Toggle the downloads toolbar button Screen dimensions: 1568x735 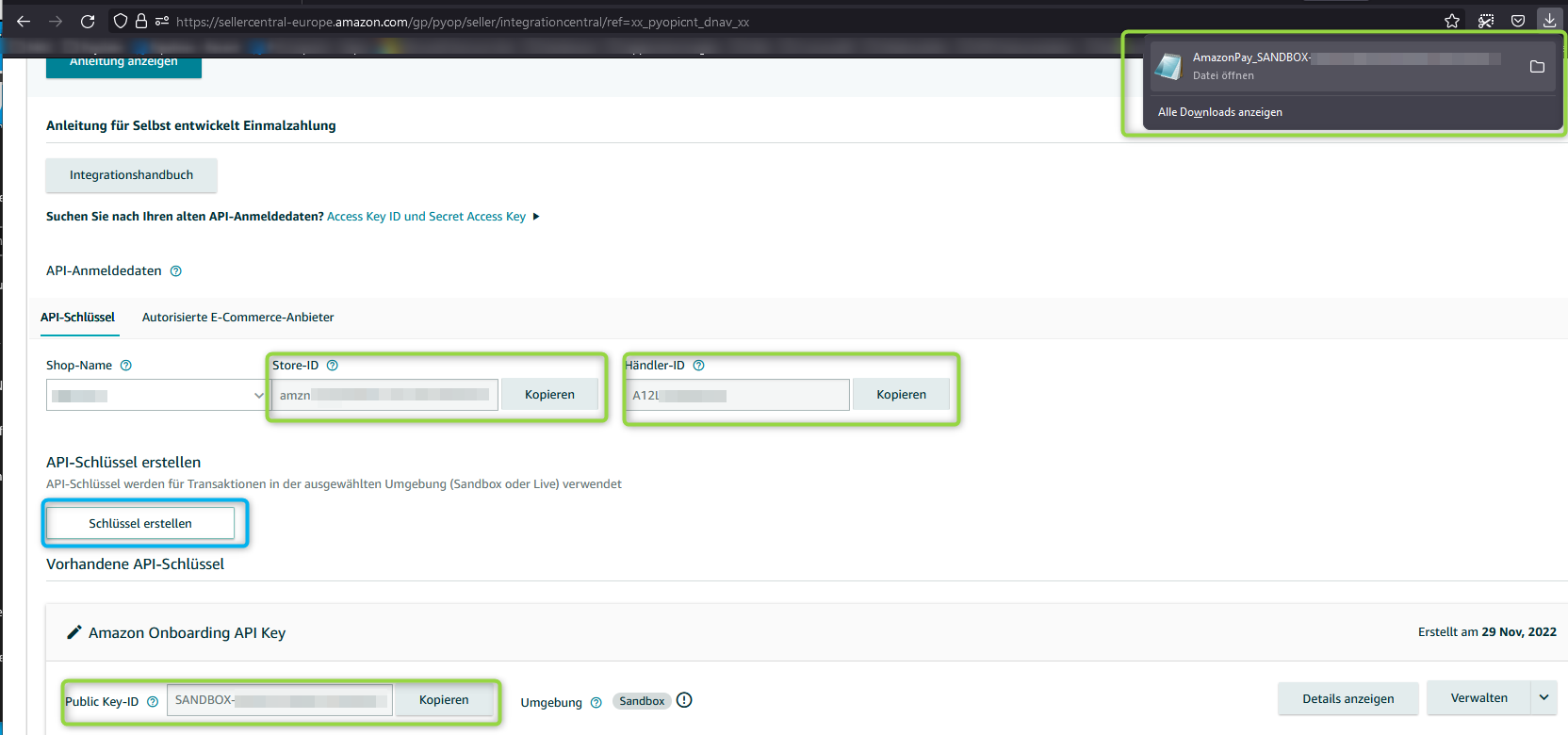[1550, 21]
